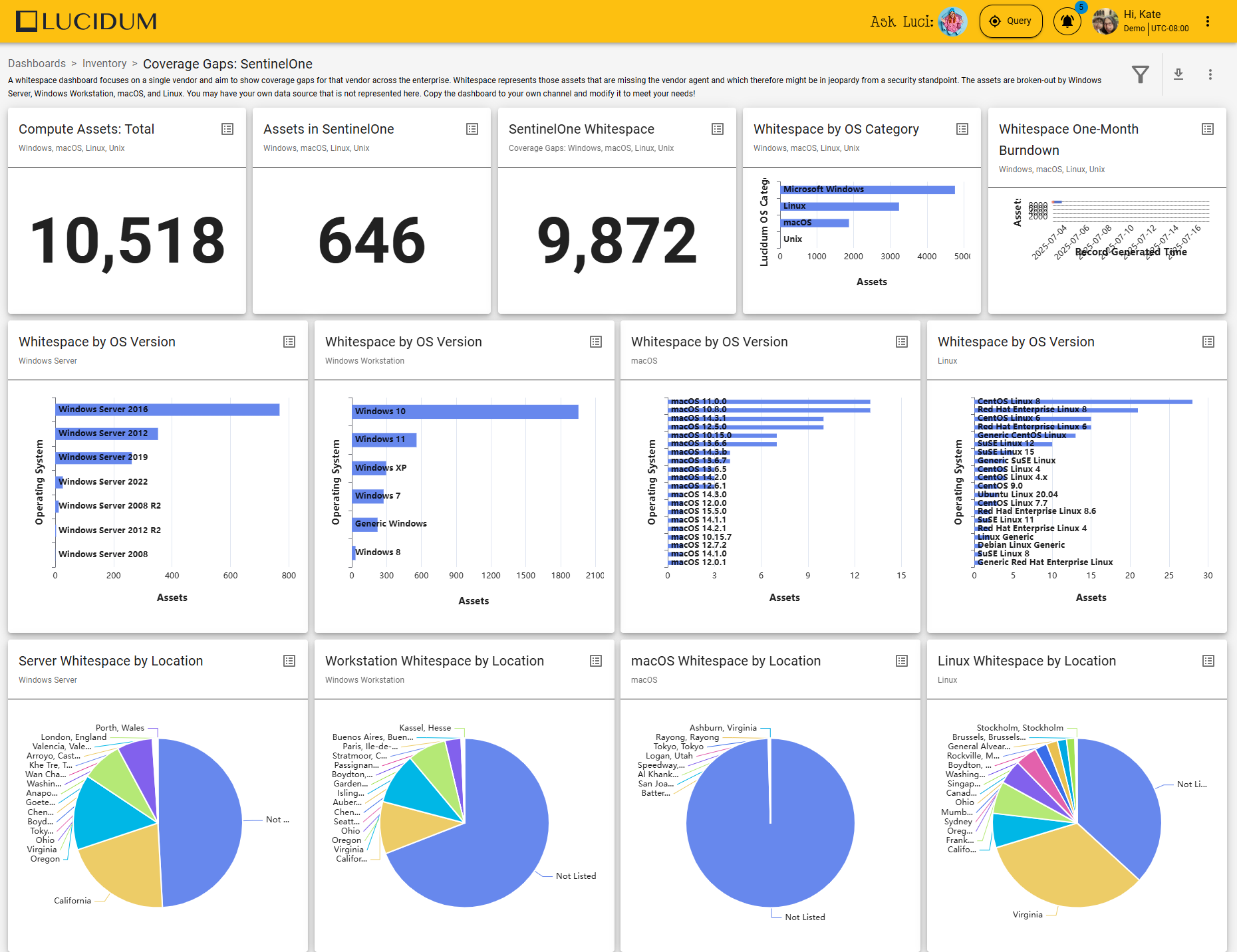Click the burndown chart line area
The image size is (1237, 952).
pyautogui.click(x=1130, y=210)
